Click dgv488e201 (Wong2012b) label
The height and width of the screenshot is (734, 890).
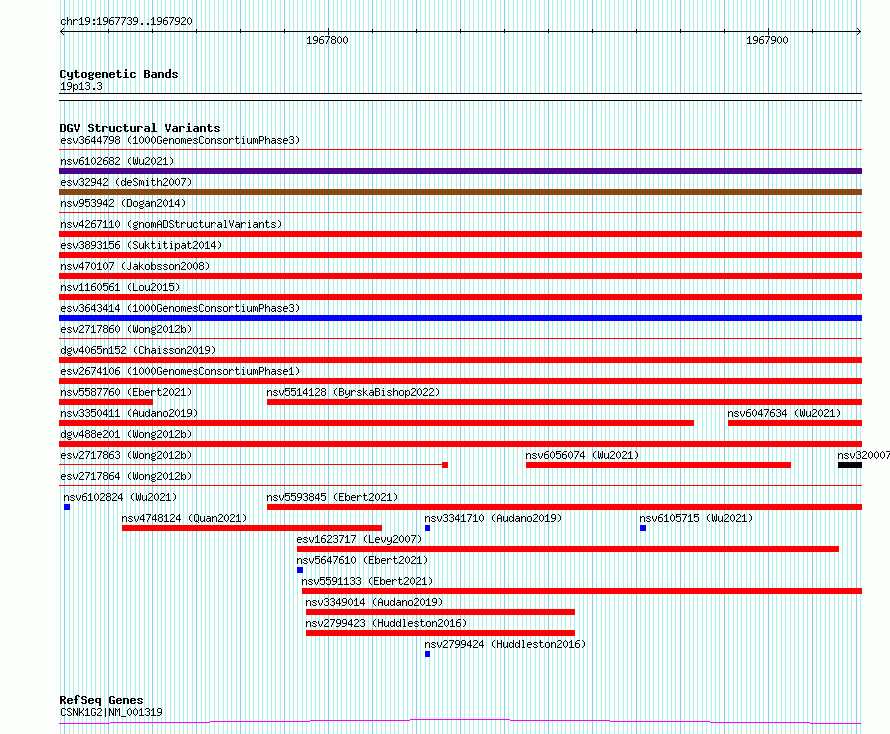click(x=126, y=434)
